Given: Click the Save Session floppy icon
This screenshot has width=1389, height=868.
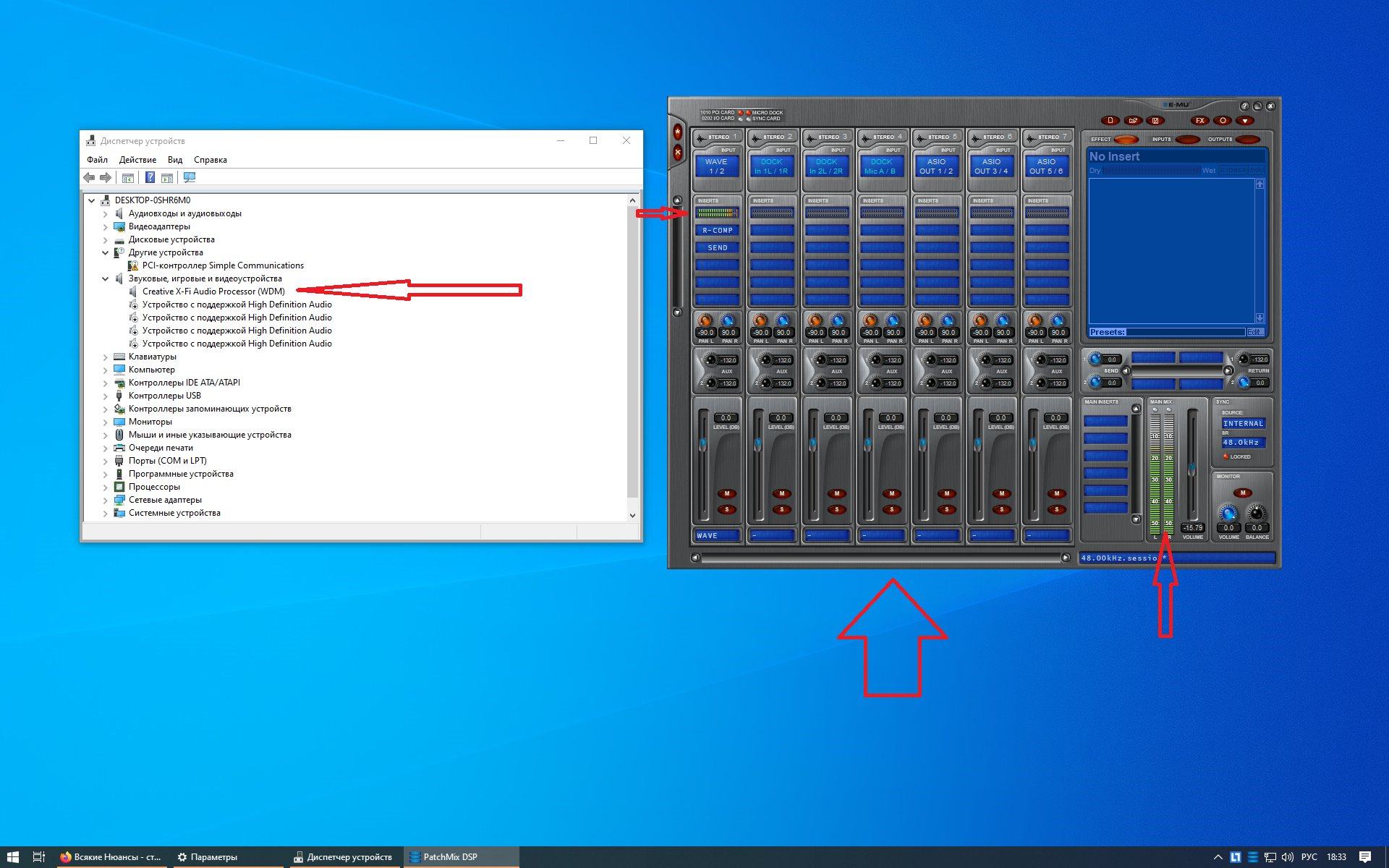Looking at the screenshot, I should 1155,121.
